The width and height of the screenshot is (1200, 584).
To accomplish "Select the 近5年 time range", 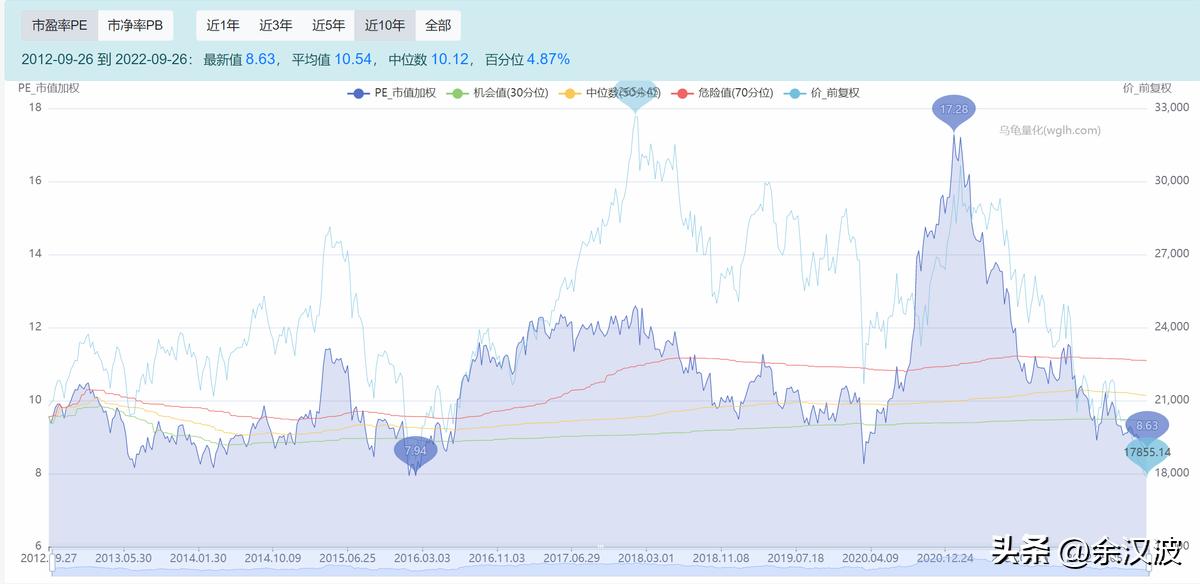I will click(x=328, y=26).
